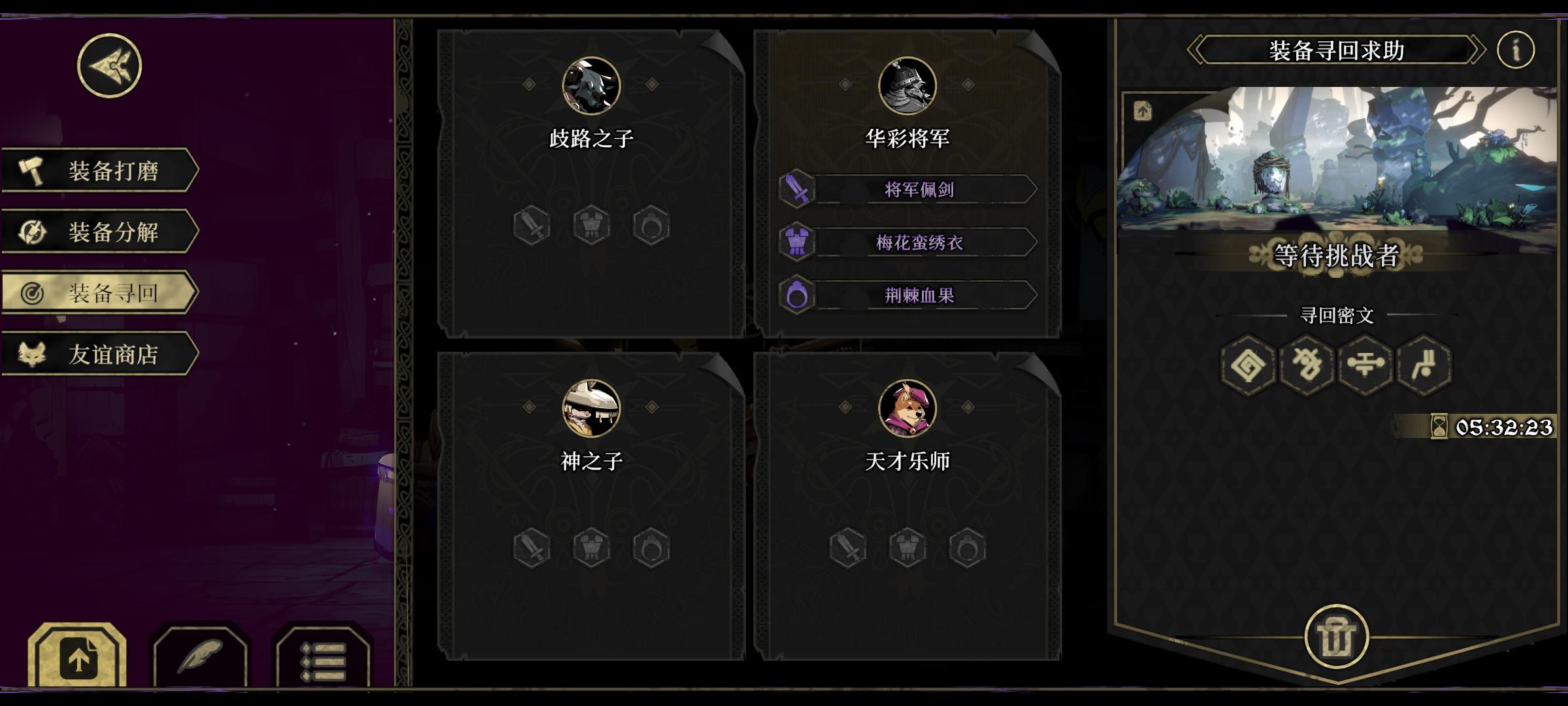The height and width of the screenshot is (706, 1568).
Task: Open the 友谊商店 menu entry
Action: pos(99,354)
